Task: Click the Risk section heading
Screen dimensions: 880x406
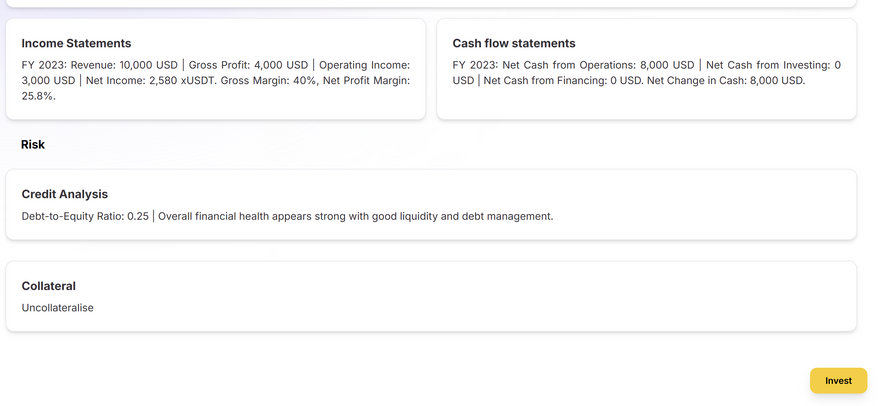Action: pyautogui.click(x=33, y=145)
